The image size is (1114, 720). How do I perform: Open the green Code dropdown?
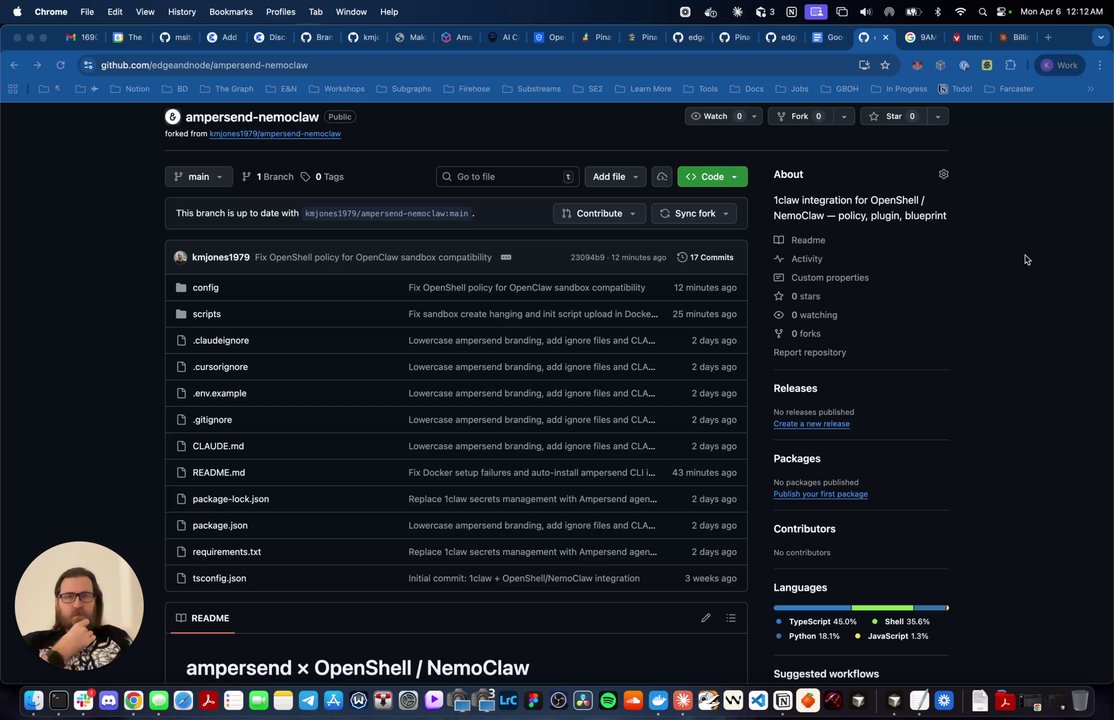point(712,176)
